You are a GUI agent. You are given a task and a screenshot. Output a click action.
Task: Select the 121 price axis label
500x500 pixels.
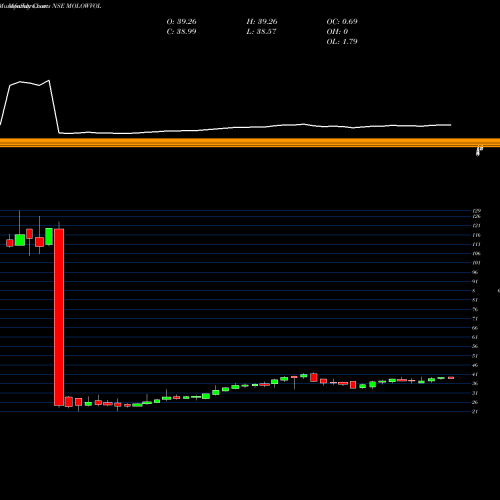[x=476, y=226]
